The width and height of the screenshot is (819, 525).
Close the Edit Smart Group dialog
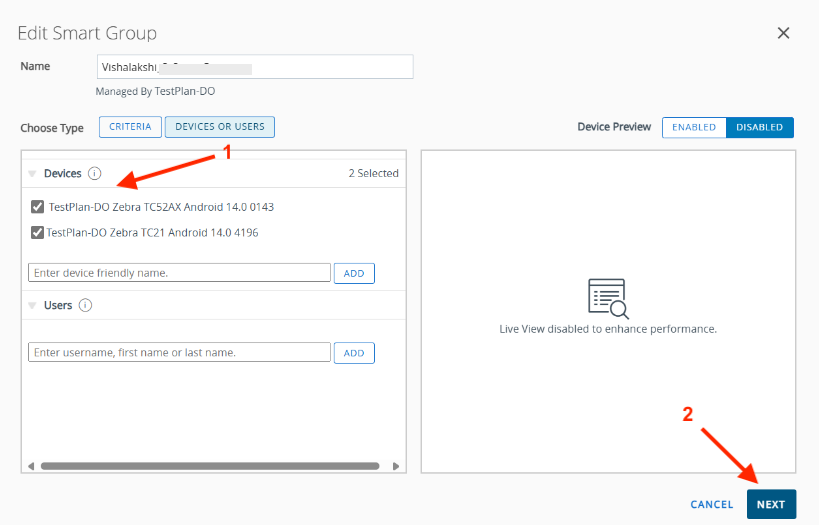[x=784, y=33]
